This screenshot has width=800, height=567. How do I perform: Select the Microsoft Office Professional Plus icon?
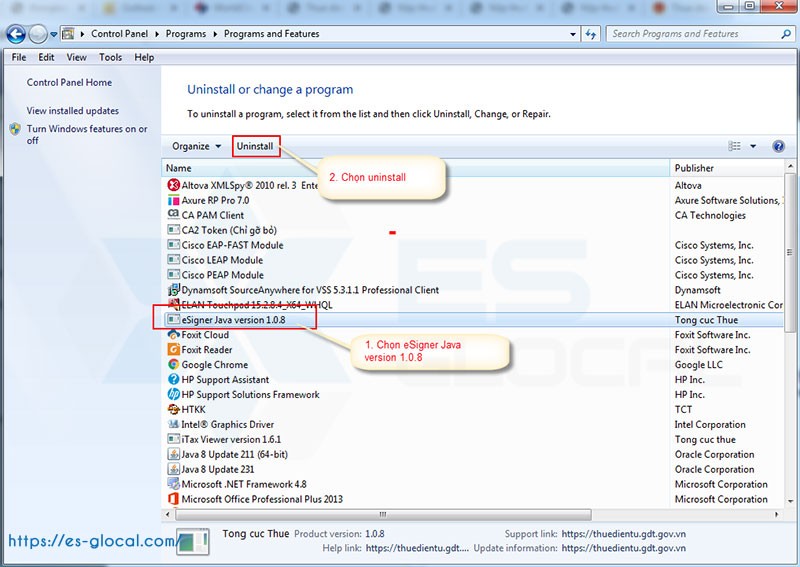click(x=173, y=499)
